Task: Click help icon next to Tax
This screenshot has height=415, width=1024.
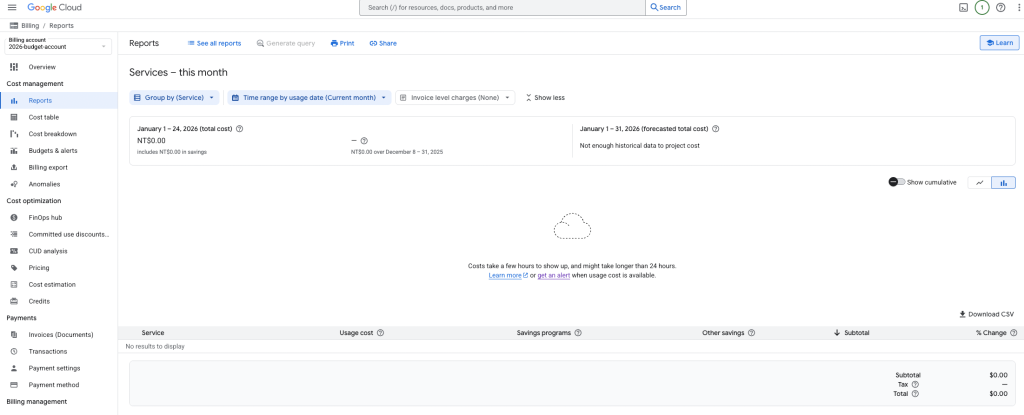Action: pos(915,384)
